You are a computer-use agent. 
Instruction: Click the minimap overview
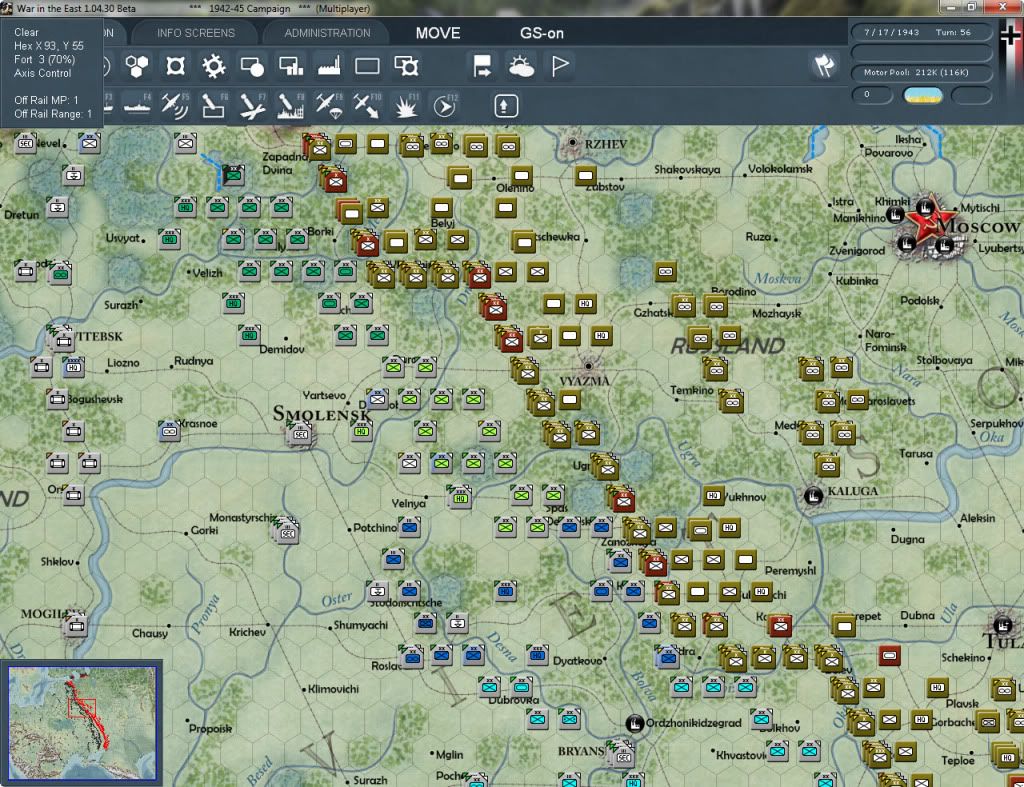tap(82, 722)
